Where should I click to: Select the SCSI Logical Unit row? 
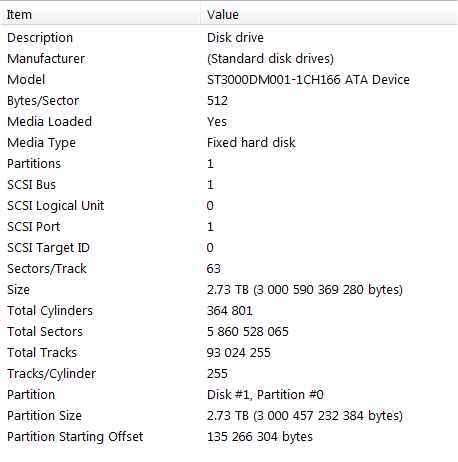coord(229,206)
